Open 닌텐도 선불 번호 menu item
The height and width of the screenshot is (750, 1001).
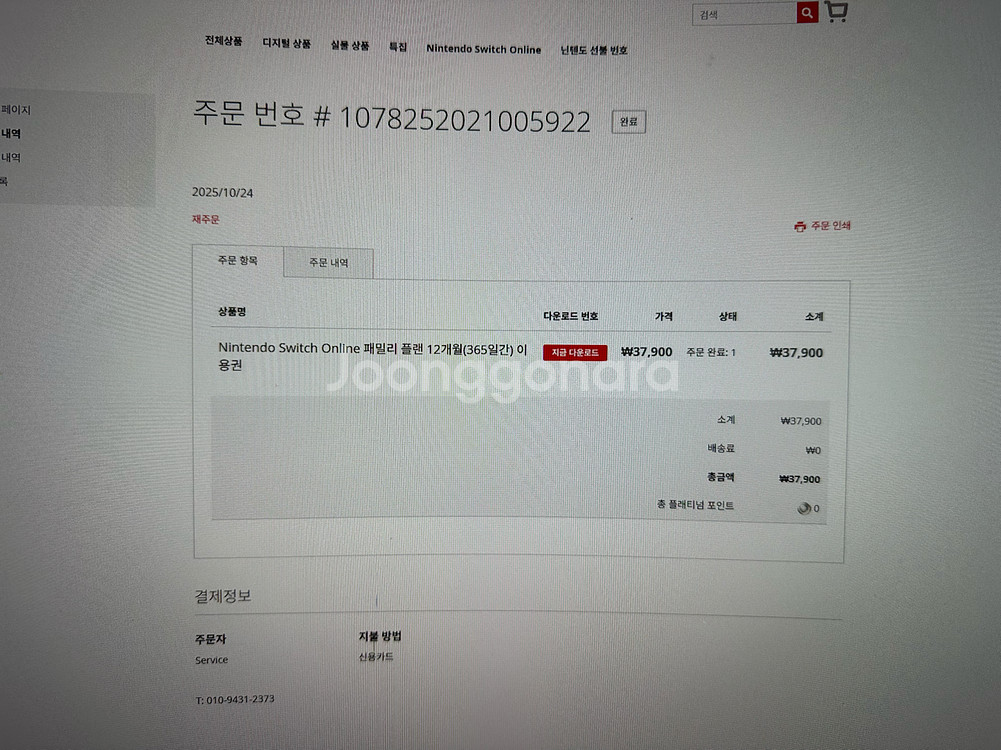[594, 50]
